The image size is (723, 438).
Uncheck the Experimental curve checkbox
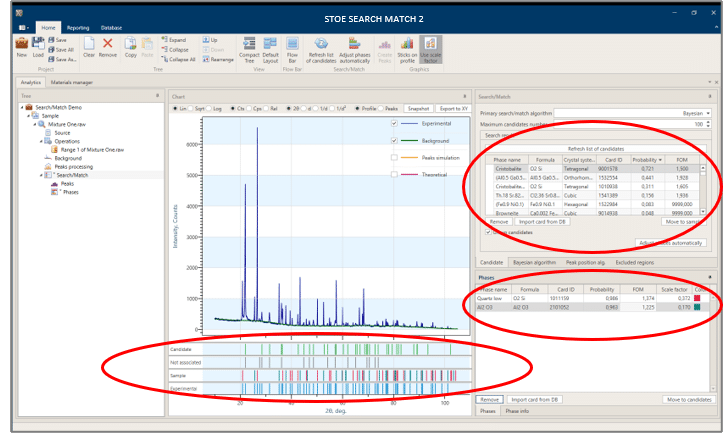(394, 124)
